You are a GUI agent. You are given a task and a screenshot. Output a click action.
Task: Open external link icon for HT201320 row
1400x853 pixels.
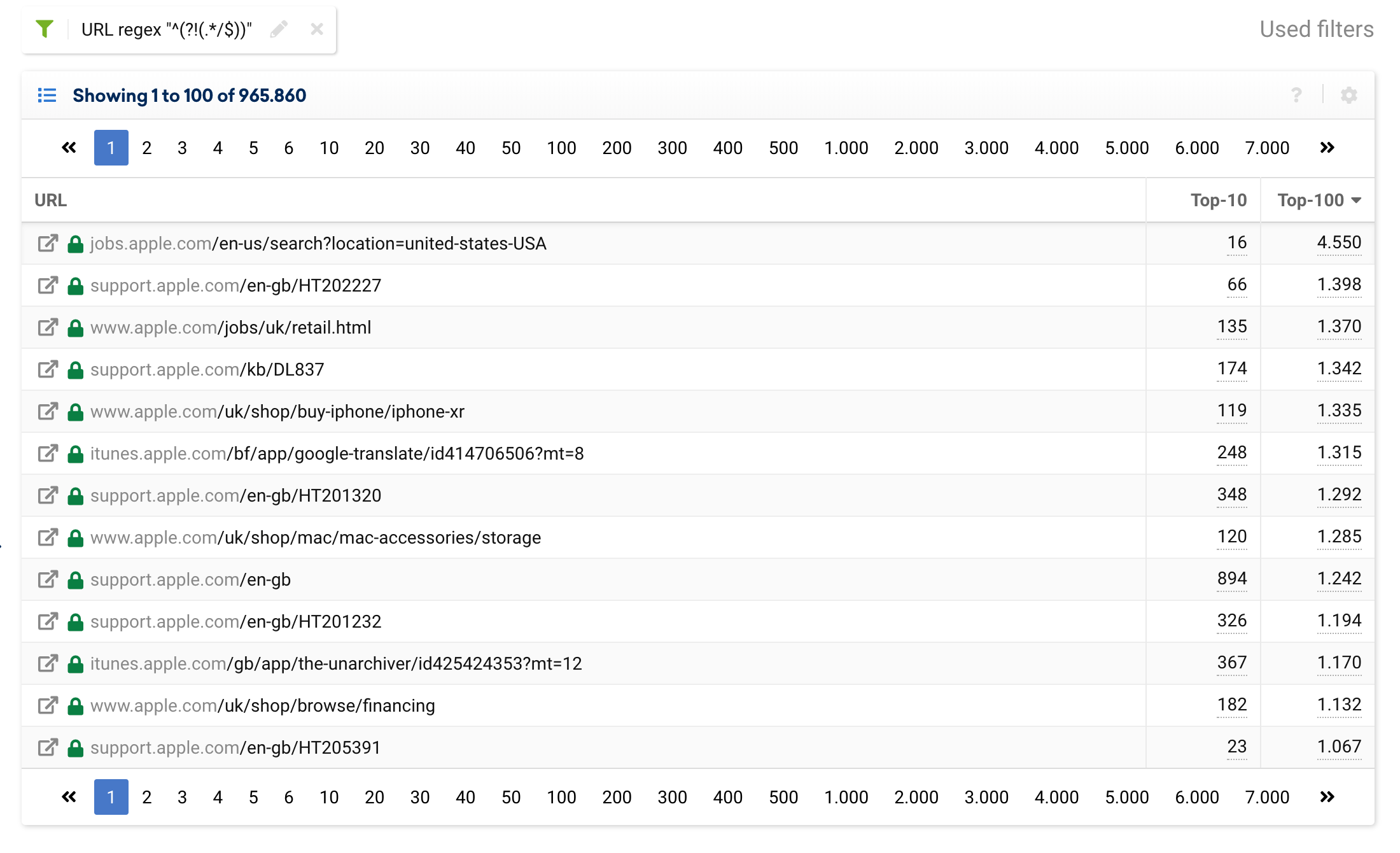pos(48,495)
